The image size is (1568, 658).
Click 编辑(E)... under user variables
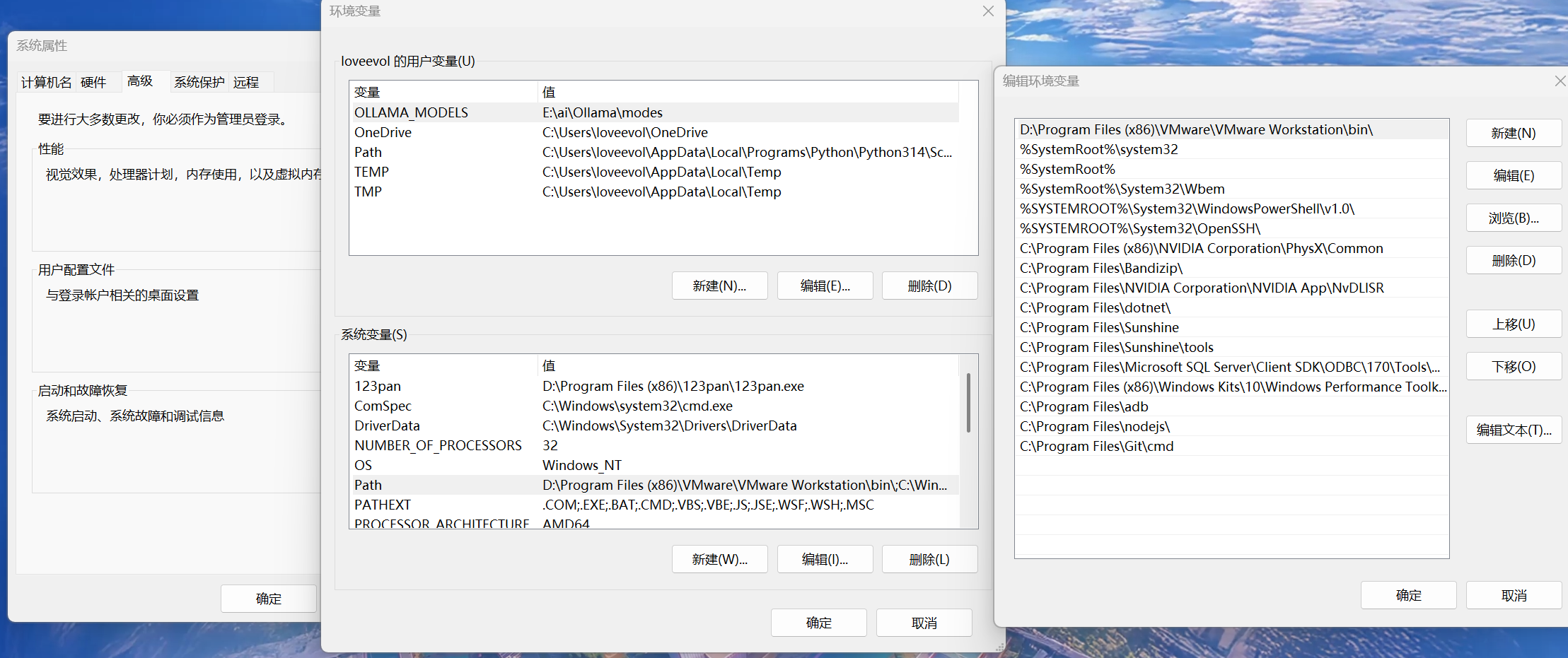click(825, 286)
